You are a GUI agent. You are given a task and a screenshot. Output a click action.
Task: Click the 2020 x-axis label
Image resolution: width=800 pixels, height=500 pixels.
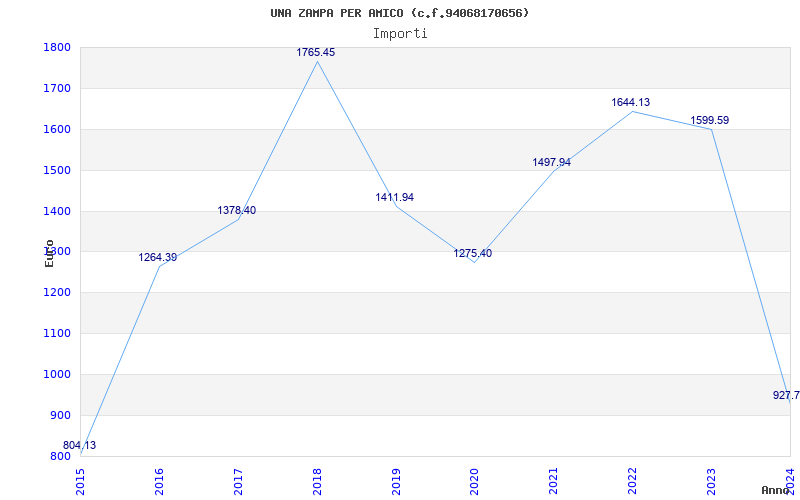(x=474, y=482)
